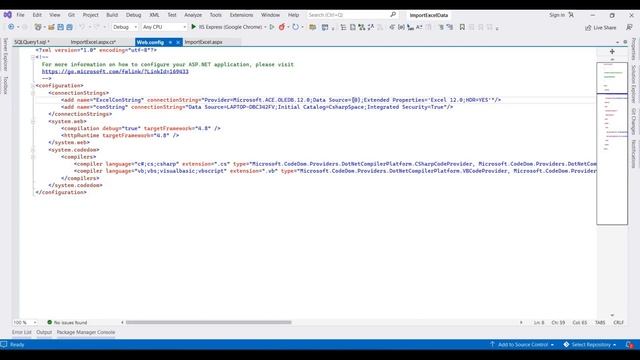This screenshot has height=360, width=640.
Task: Click the Visual Studio logo icon
Action: 7,15
